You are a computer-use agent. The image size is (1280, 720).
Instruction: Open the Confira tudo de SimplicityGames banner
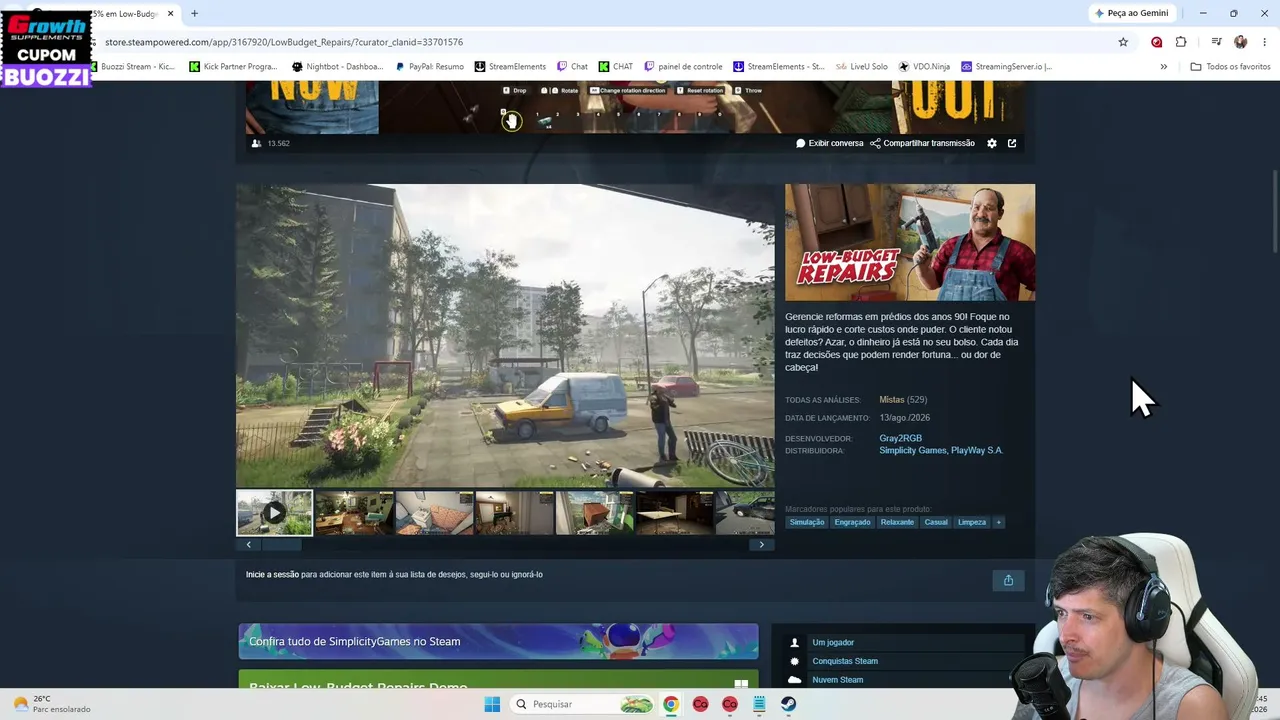[498, 641]
